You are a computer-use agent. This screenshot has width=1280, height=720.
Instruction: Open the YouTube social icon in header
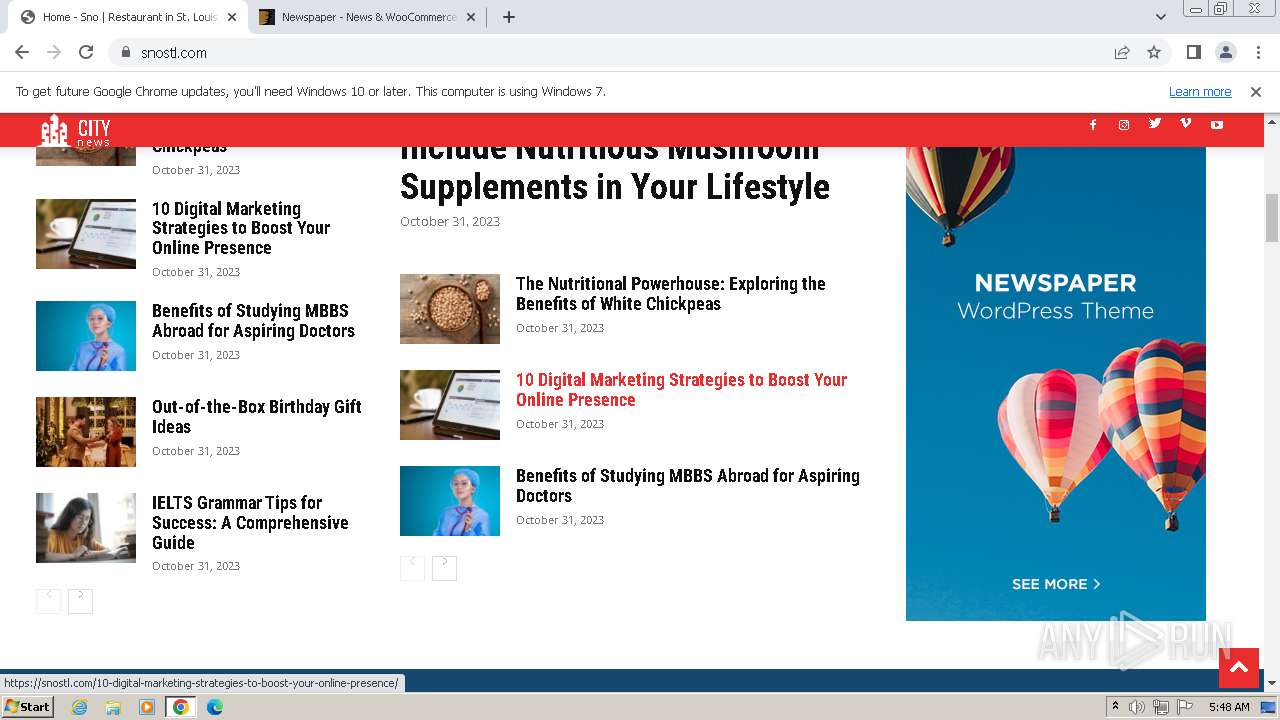coord(1217,125)
